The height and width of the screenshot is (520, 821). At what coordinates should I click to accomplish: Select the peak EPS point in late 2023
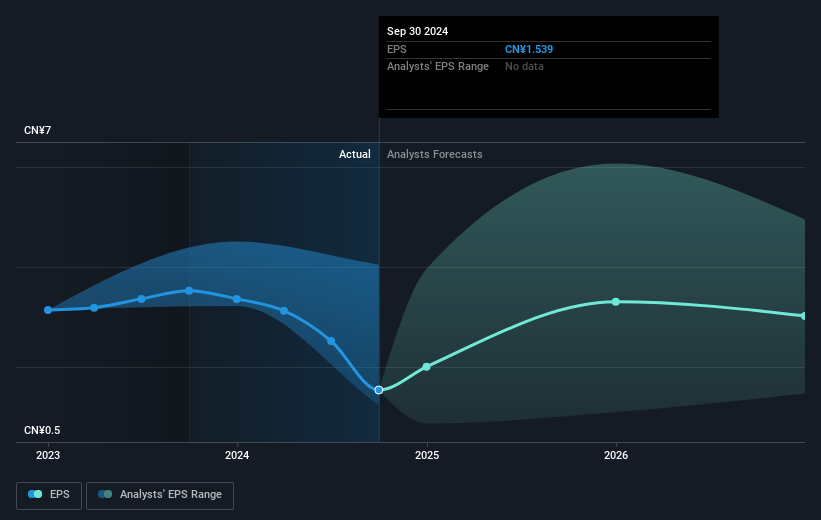[189, 291]
